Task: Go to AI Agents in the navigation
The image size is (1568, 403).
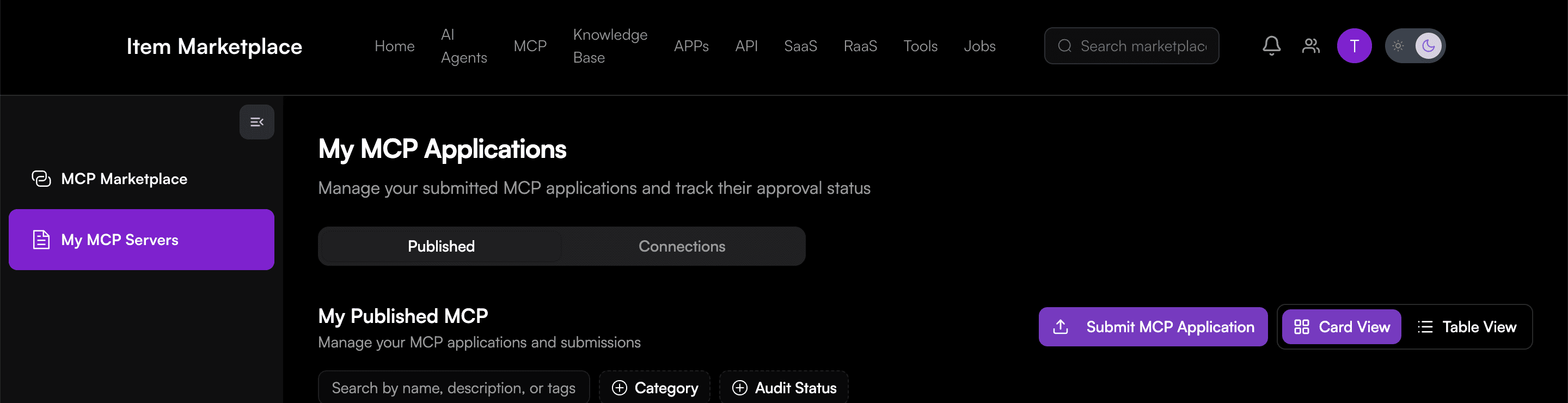Action: (x=463, y=46)
